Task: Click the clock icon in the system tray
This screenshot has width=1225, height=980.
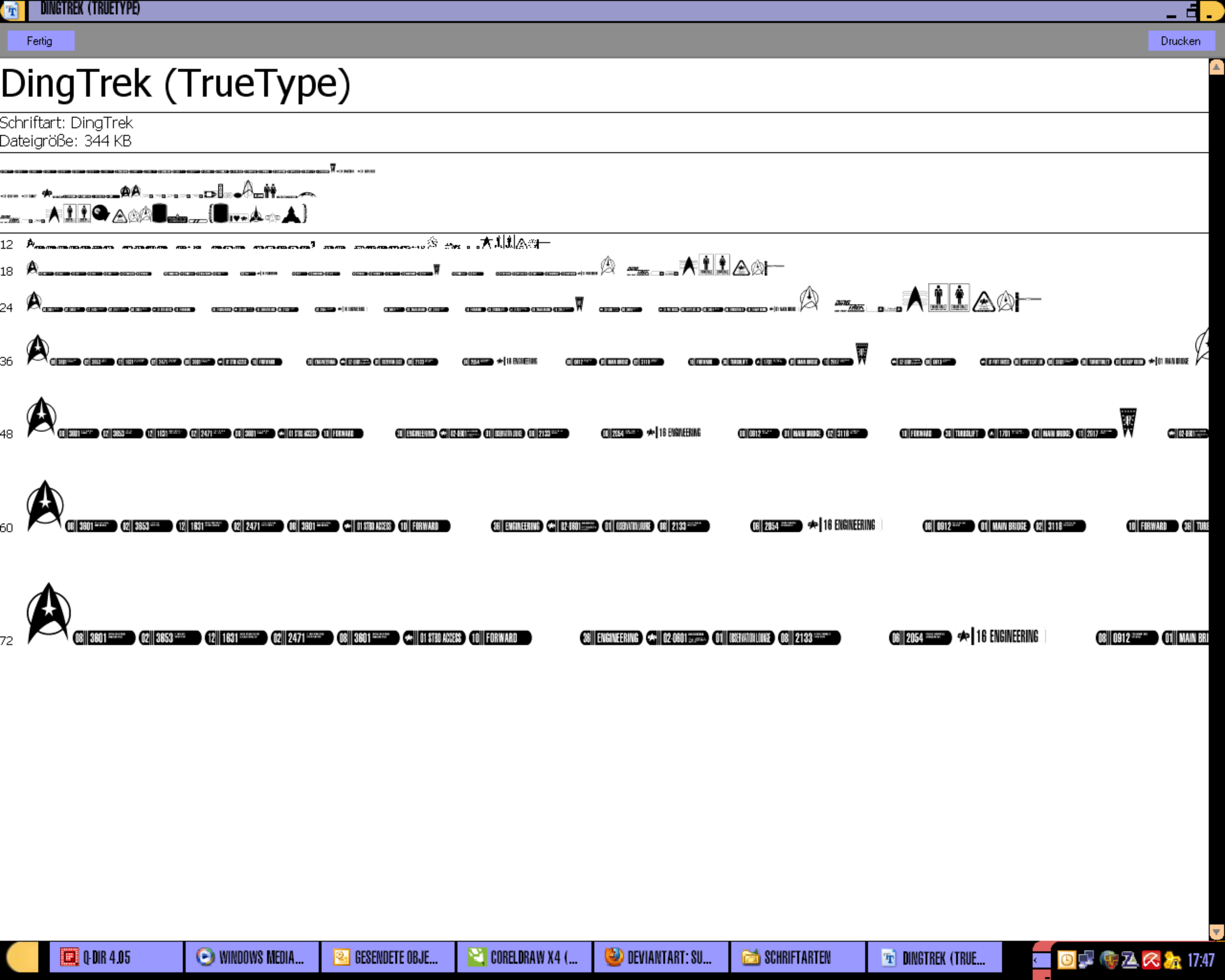Action: (x=1067, y=960)
